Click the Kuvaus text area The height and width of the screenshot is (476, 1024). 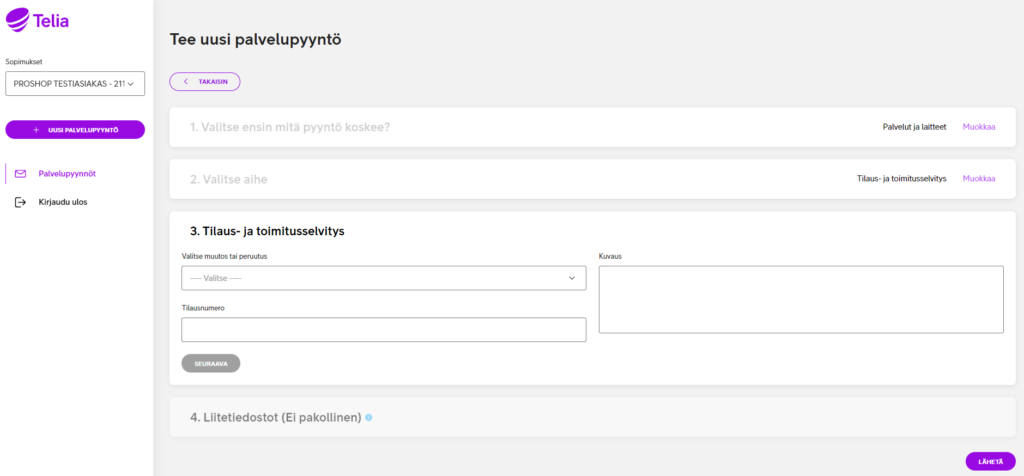point(801,300)
